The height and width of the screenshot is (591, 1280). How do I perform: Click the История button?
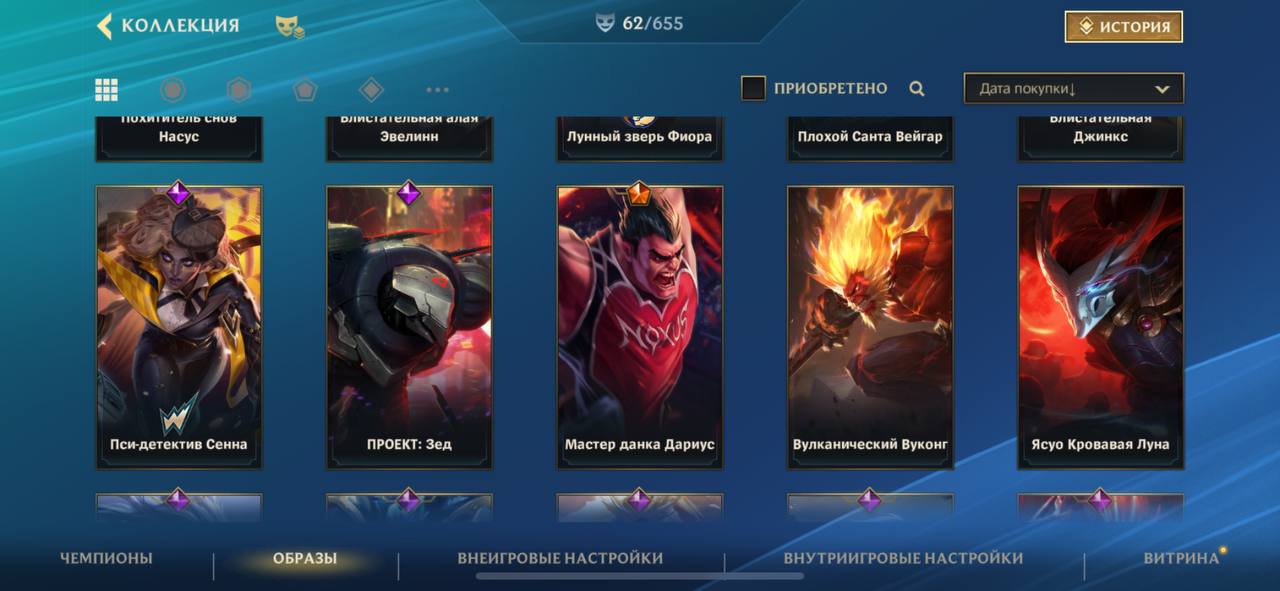coord(1124,27)
